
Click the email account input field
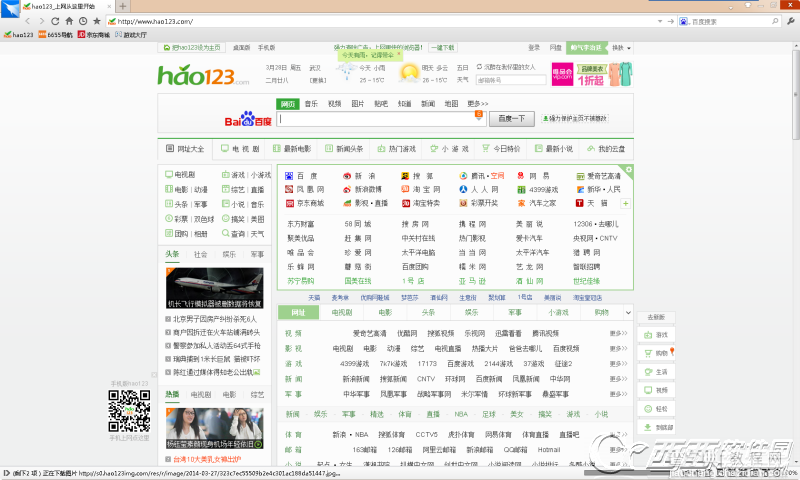(x=511, y=80)
